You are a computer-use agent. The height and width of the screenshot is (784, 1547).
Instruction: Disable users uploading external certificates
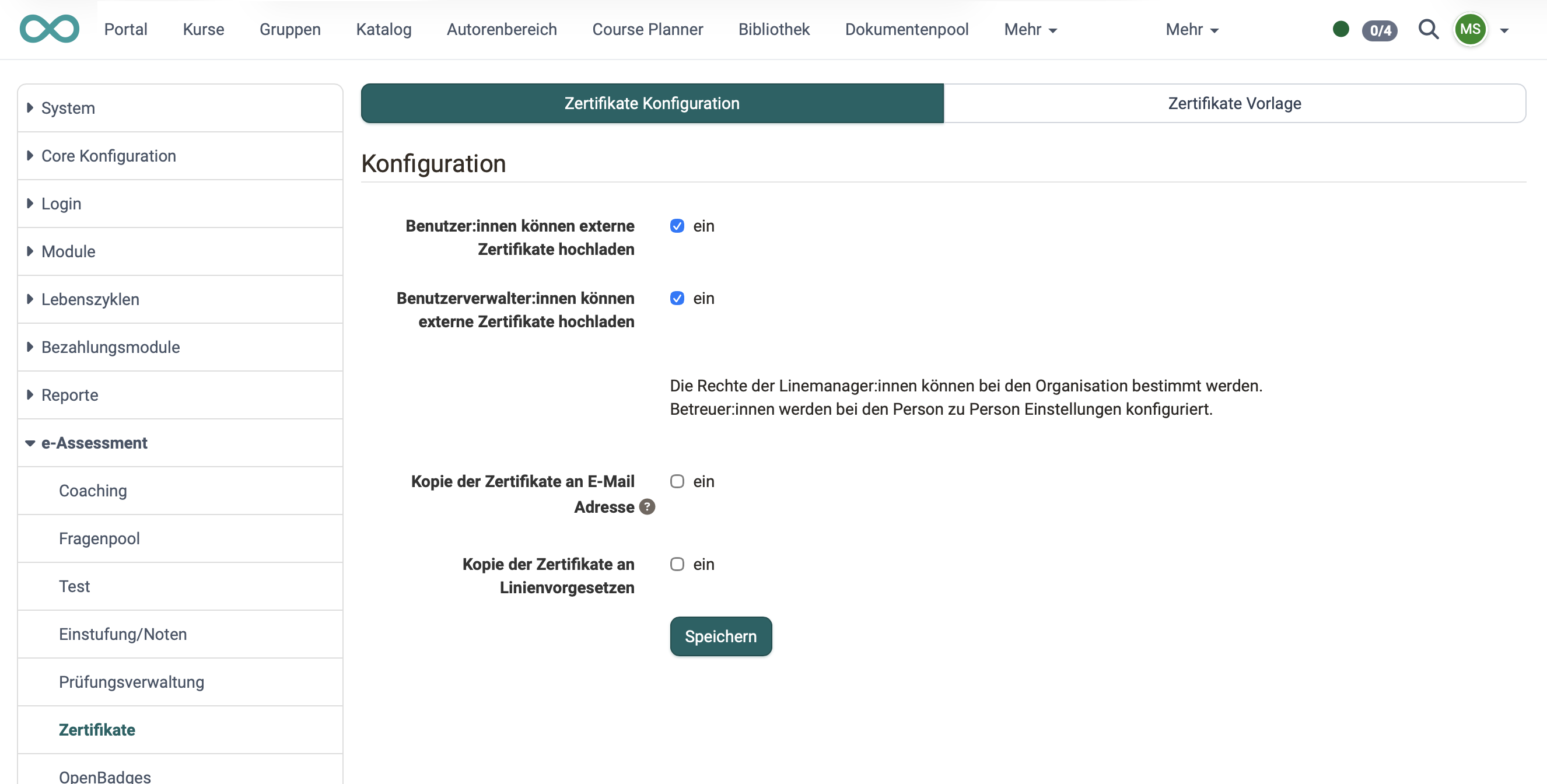677,226
